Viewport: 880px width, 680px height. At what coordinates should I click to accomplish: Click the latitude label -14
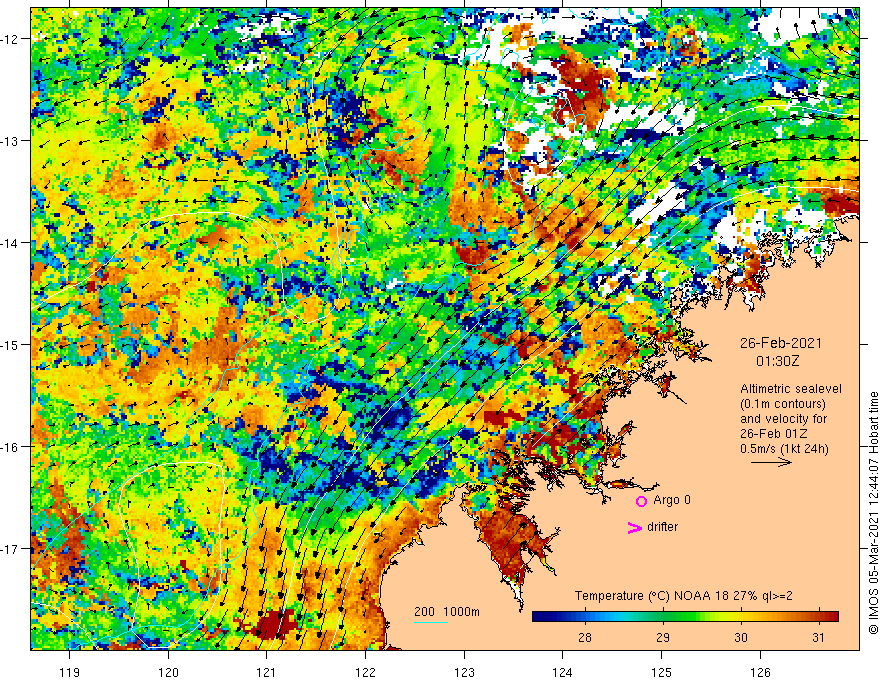click(9, 243)
